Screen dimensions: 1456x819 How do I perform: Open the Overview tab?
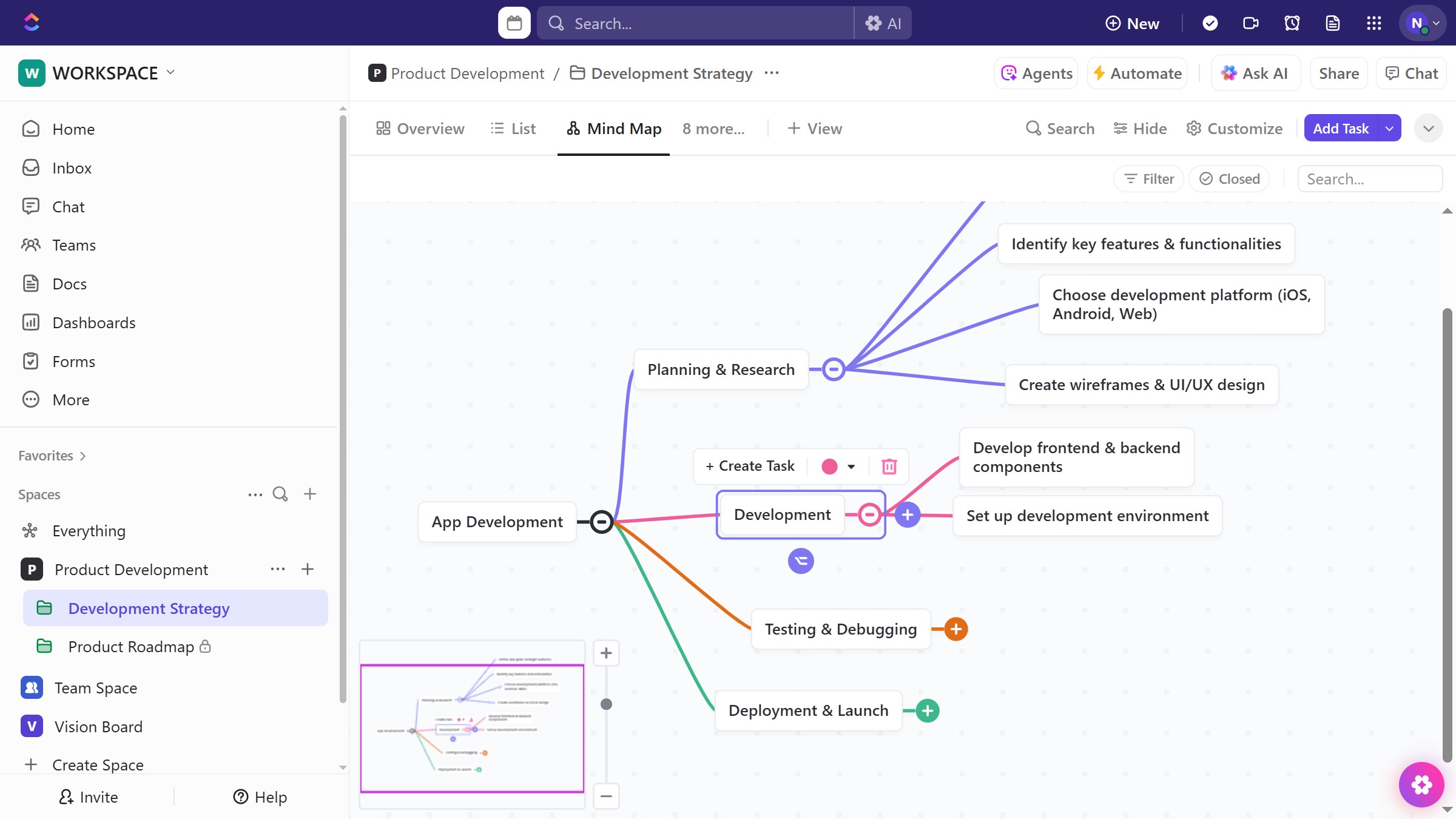point(420,129)
